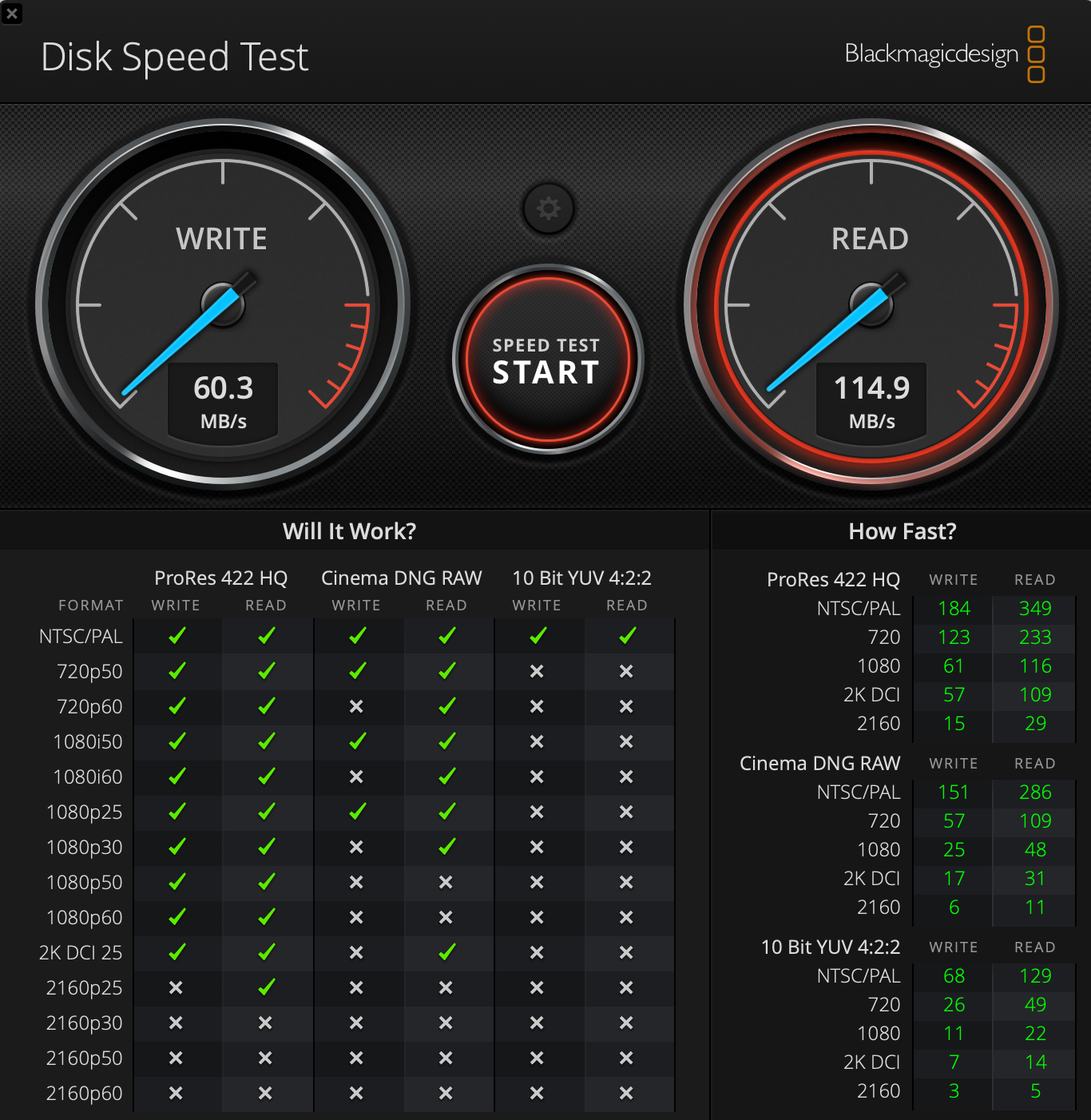Viewport: 1091px width, 1120px height.
Task: Select the Will It Work? heading
Action: 349,531
